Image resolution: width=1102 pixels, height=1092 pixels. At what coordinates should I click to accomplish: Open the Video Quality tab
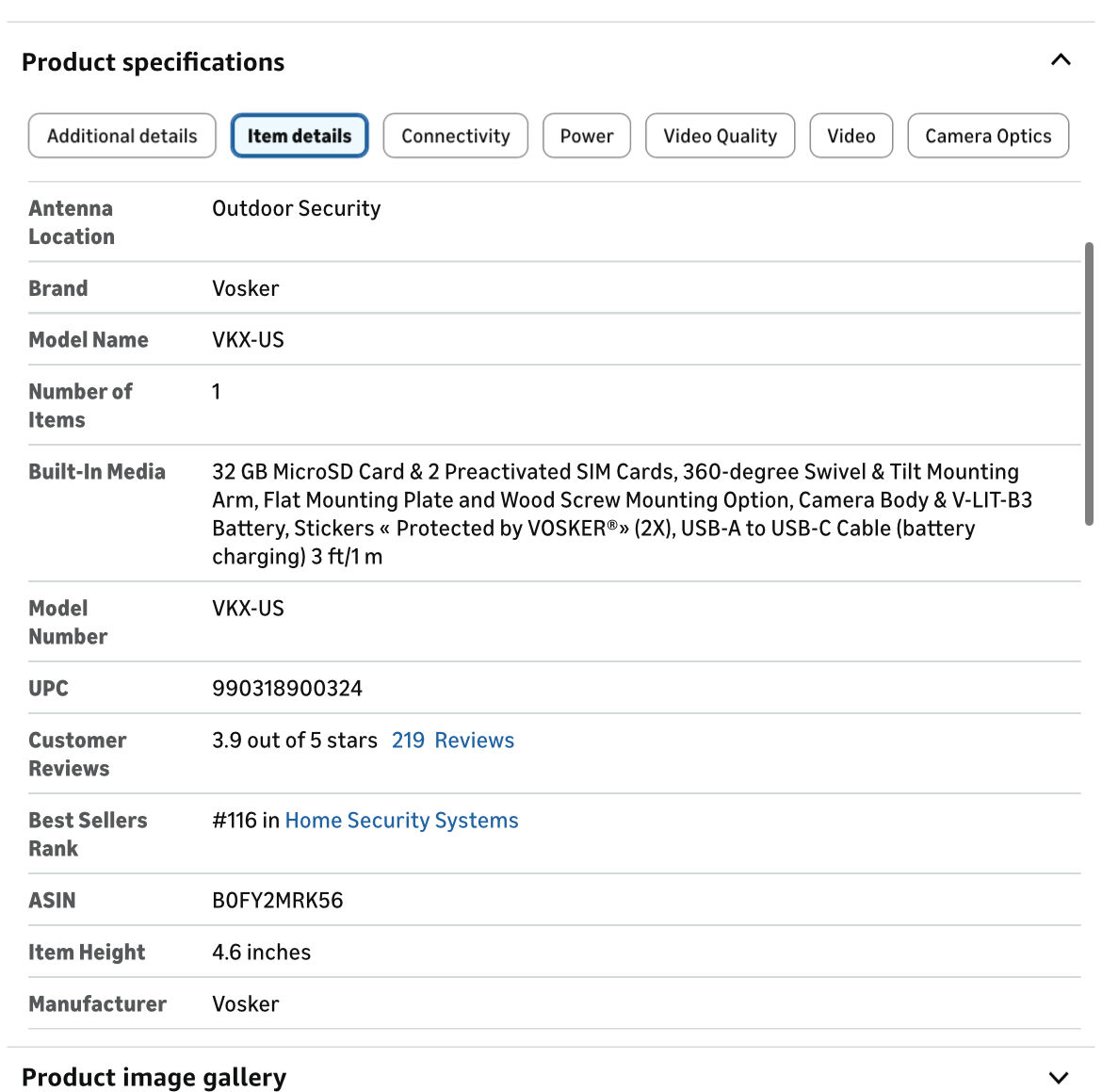click(x=721, y=136)
